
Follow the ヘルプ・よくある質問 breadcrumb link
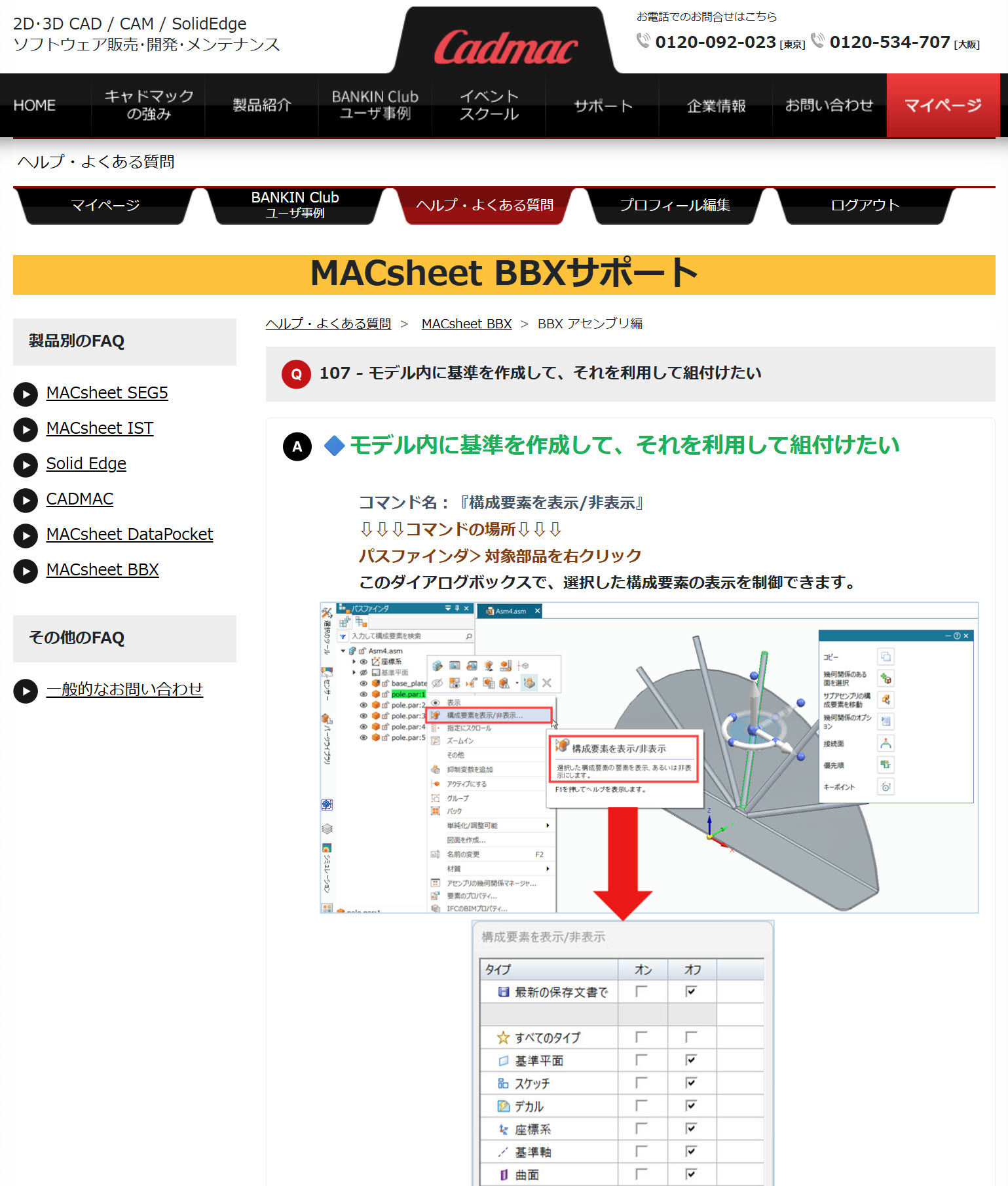(x=328, y=324)
